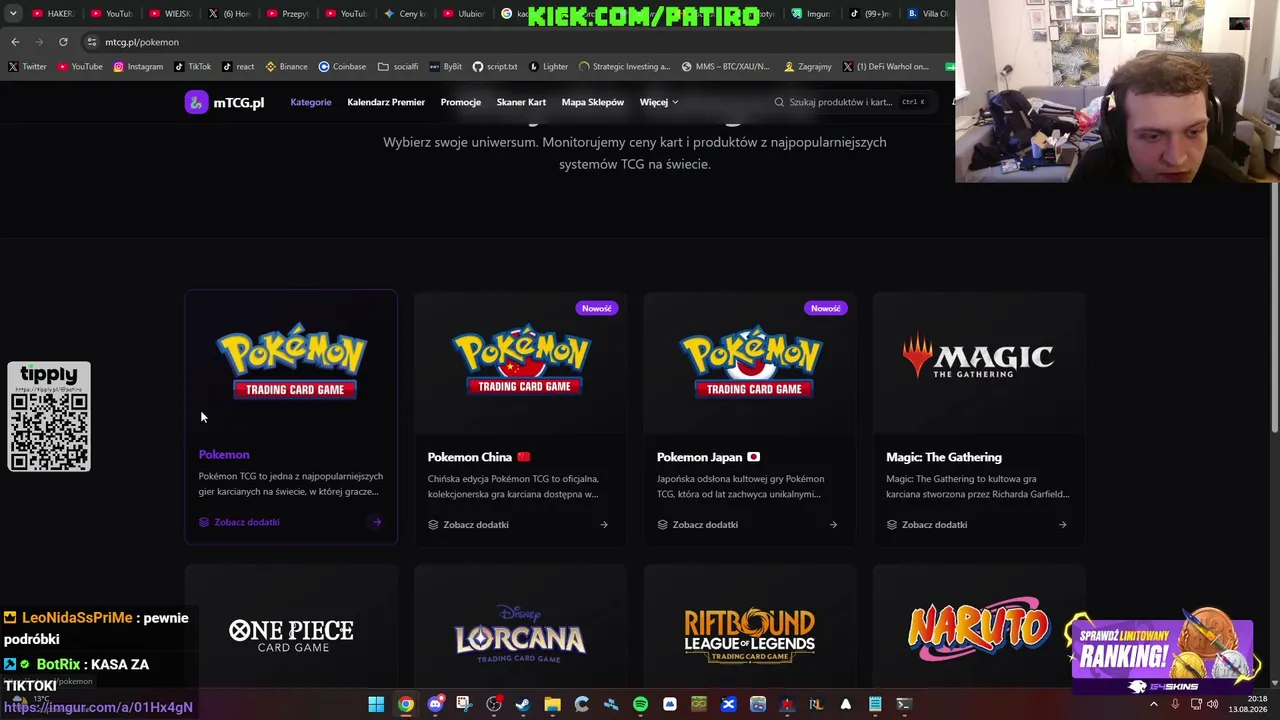This screenshot has width=1280, height=720.
Task: Open Spotify from the taskbar
Action: pos(640,704)
